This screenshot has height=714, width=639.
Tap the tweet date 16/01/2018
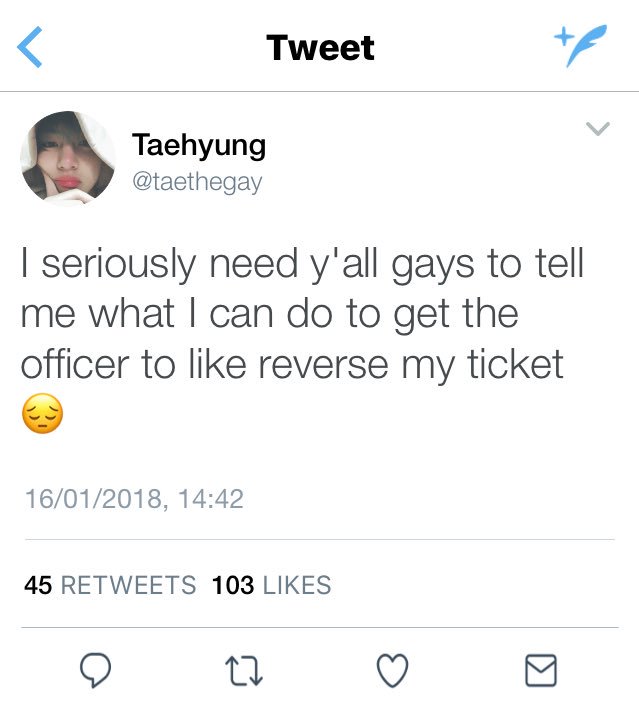[94, 499]
